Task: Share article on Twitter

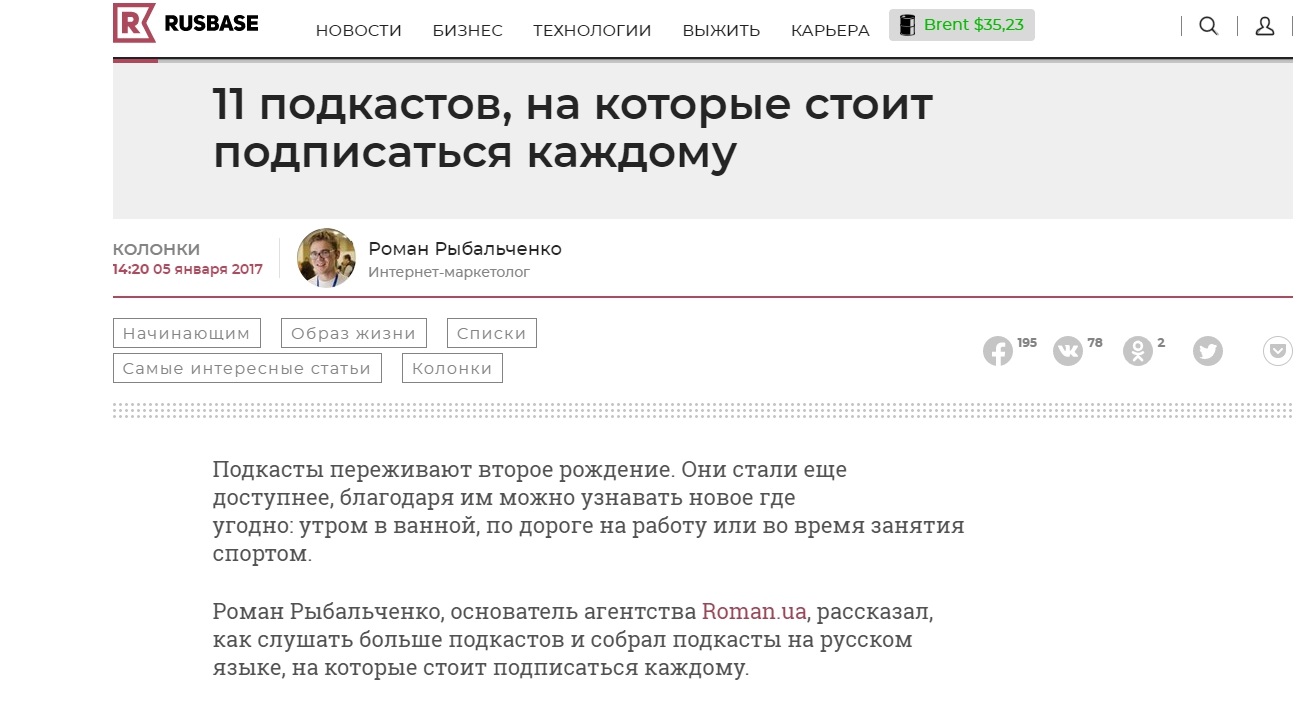Action: tap(1208, 351)
